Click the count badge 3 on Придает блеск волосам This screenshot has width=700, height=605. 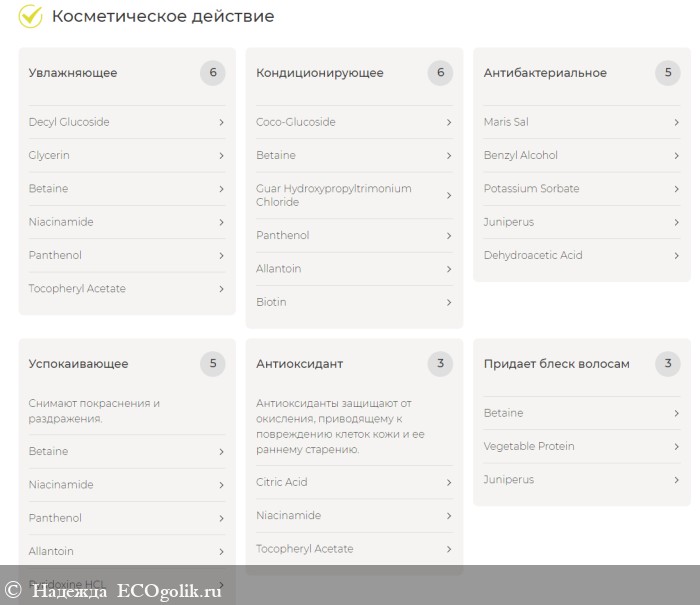[668, 364]
